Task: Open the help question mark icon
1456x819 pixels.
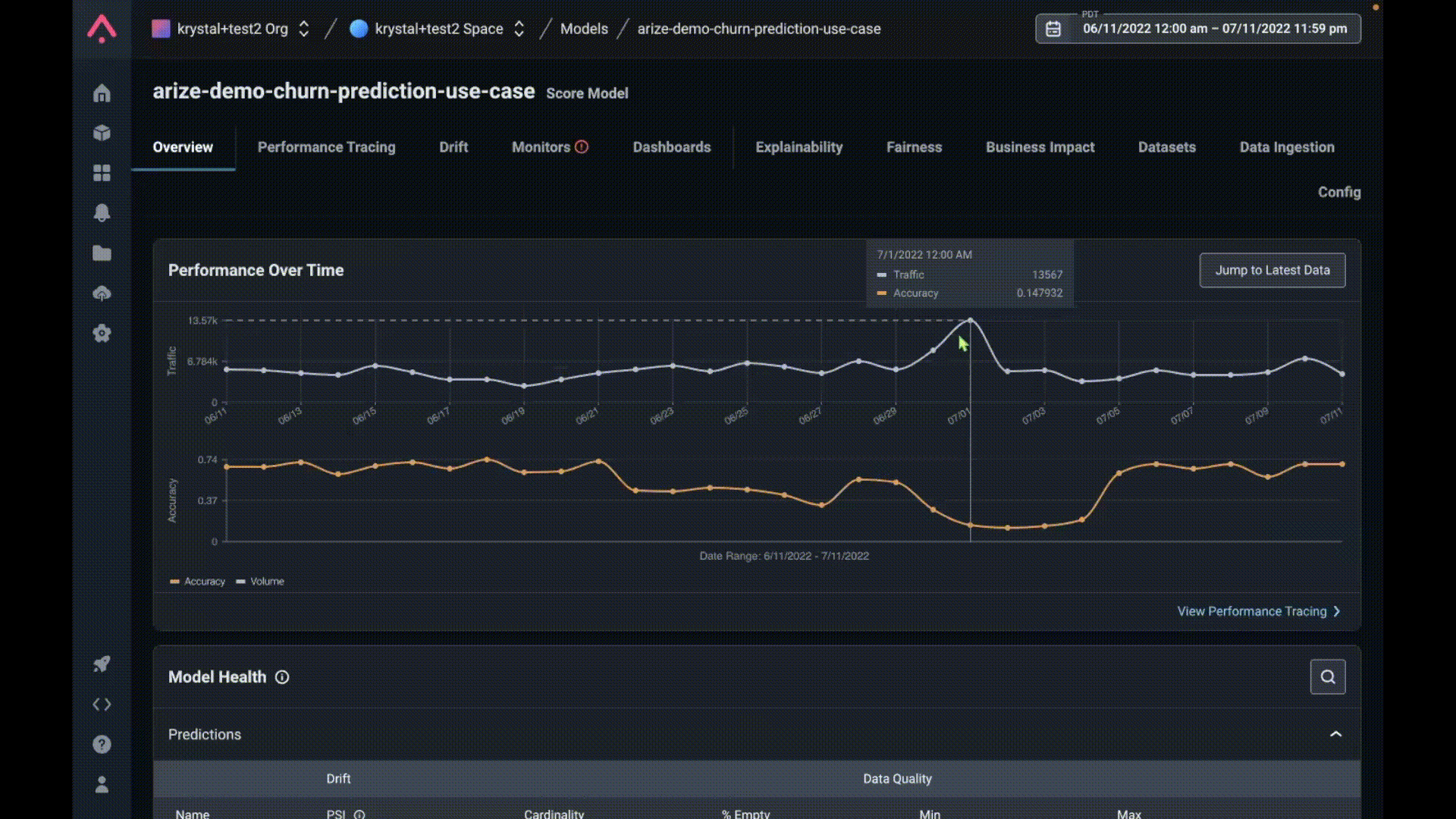Action: (102, 744)
